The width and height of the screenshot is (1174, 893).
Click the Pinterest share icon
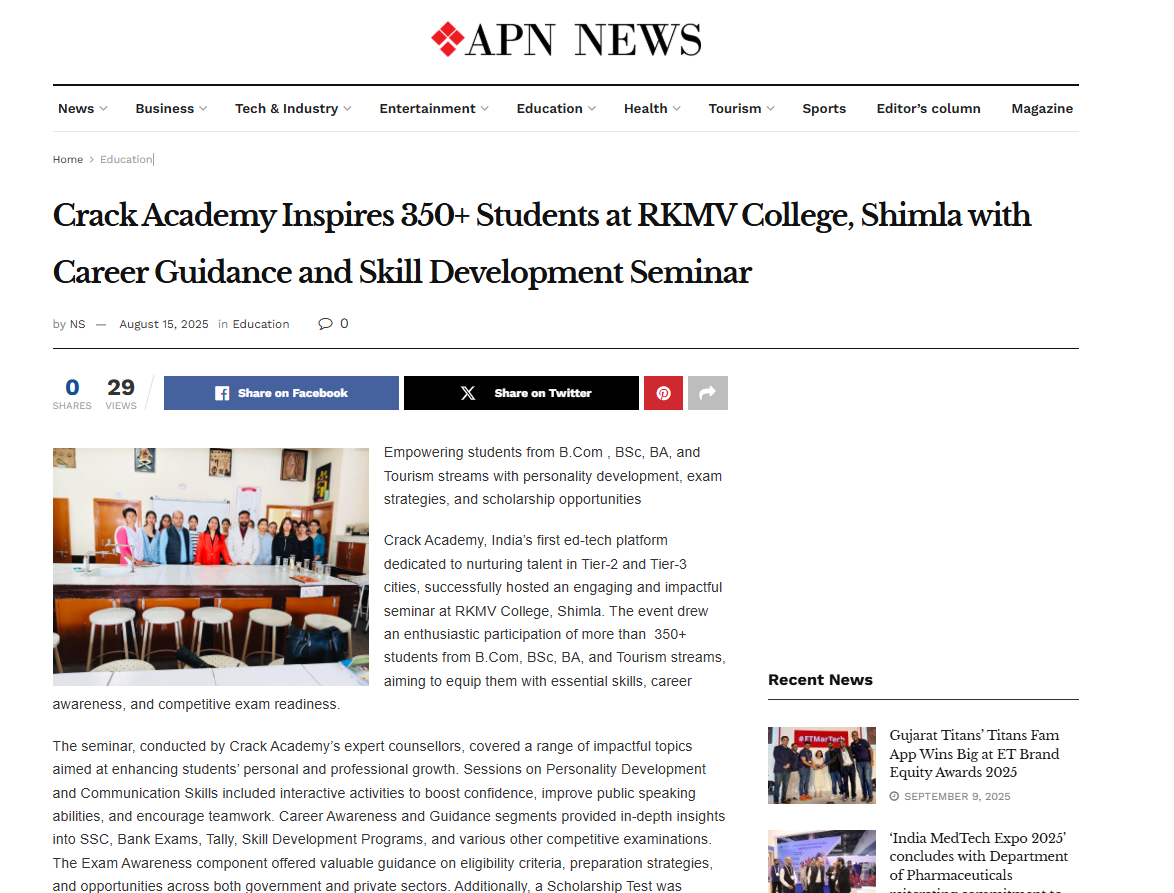[663, 393]
